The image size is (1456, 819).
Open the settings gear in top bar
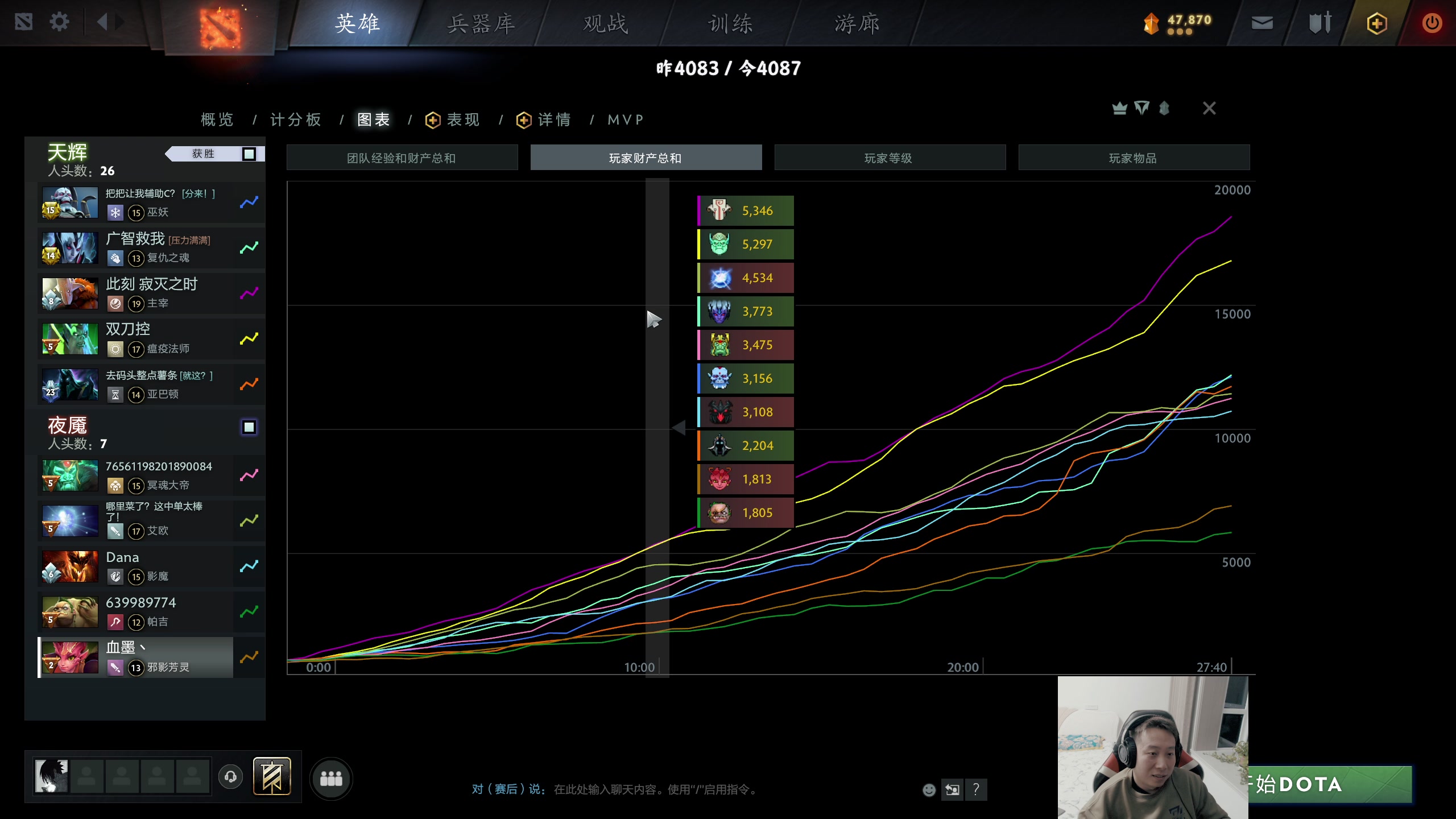click(x=59, y=23)
